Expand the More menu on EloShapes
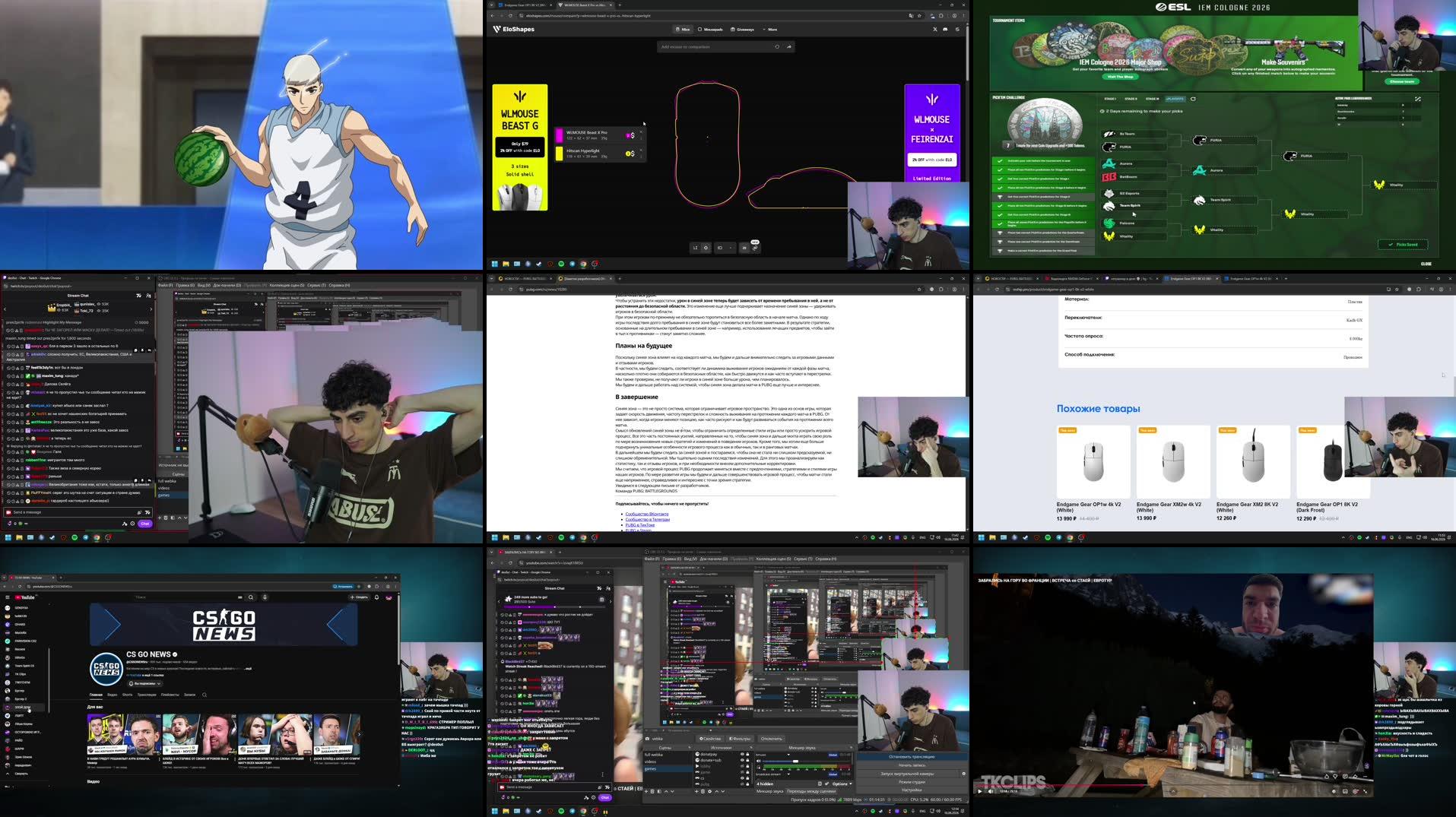 pos(769,29)
